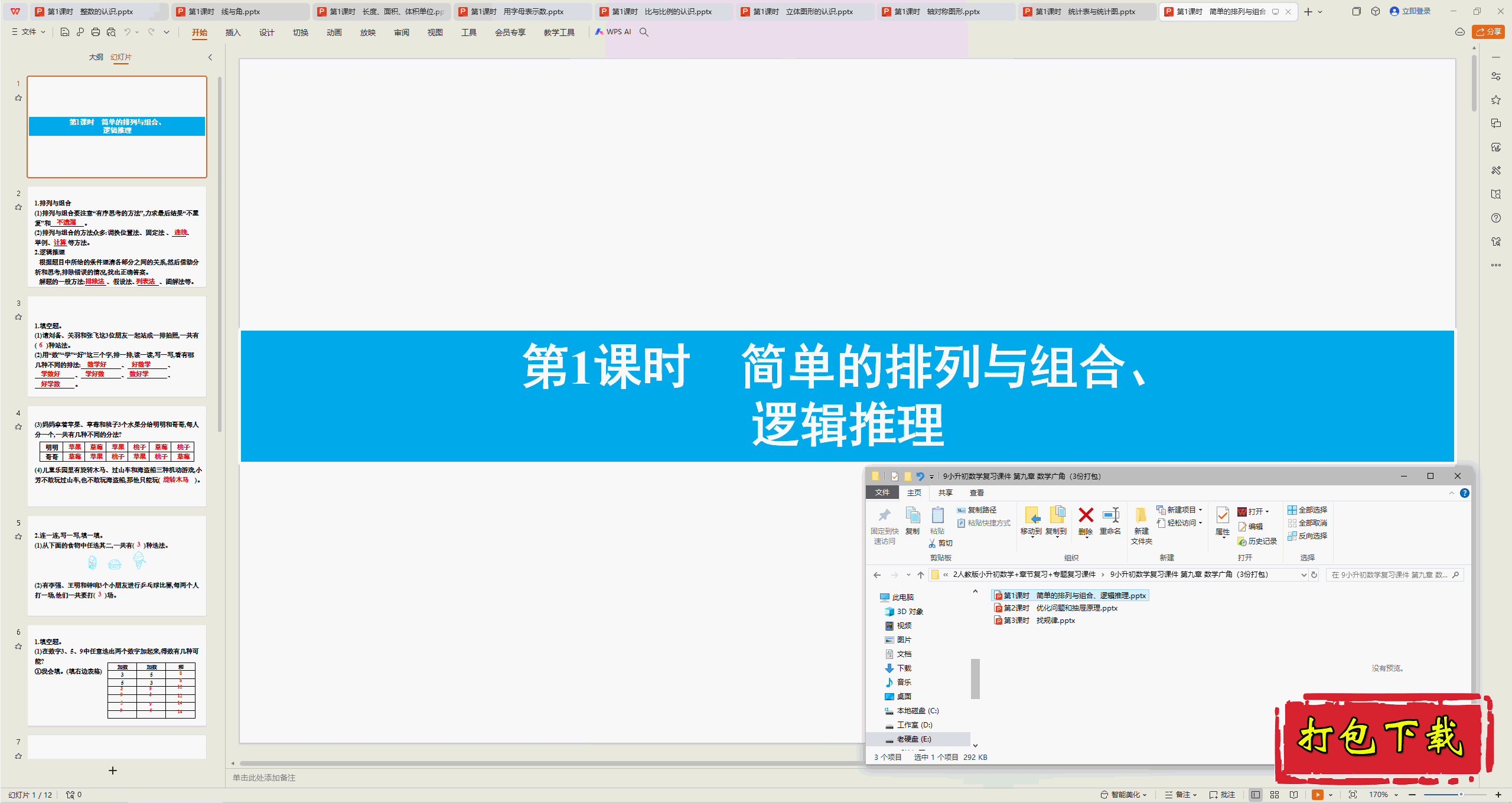Image resolution: width=1512 pixels, height=803 pixels.
Task: Toggle the Notes button in the status bar
Action: pyautogui.click(x=1181, y=795)
